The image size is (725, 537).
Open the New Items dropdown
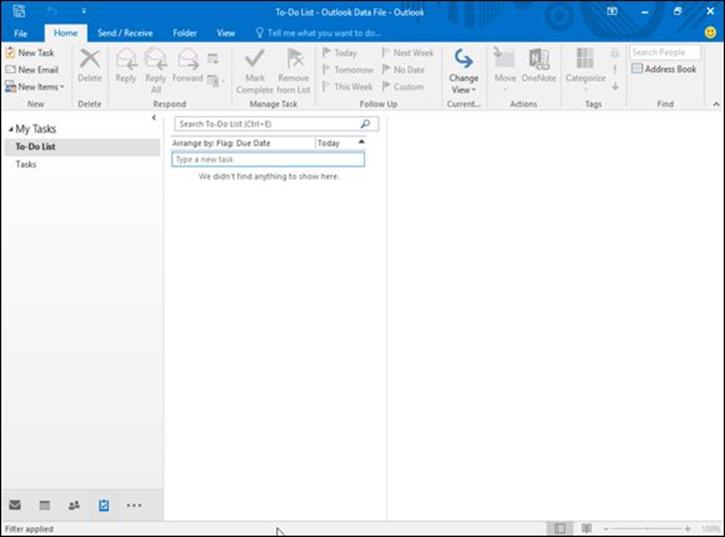(35, 87)
